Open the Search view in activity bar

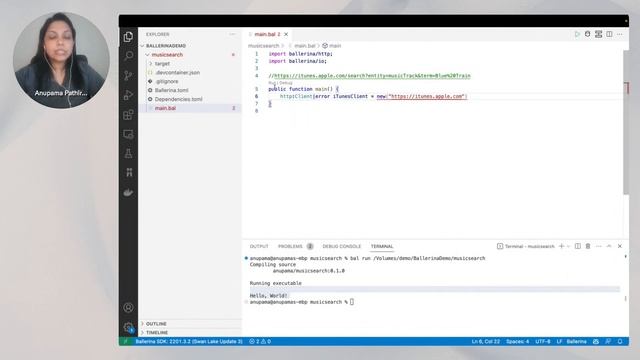coord(128,56)
